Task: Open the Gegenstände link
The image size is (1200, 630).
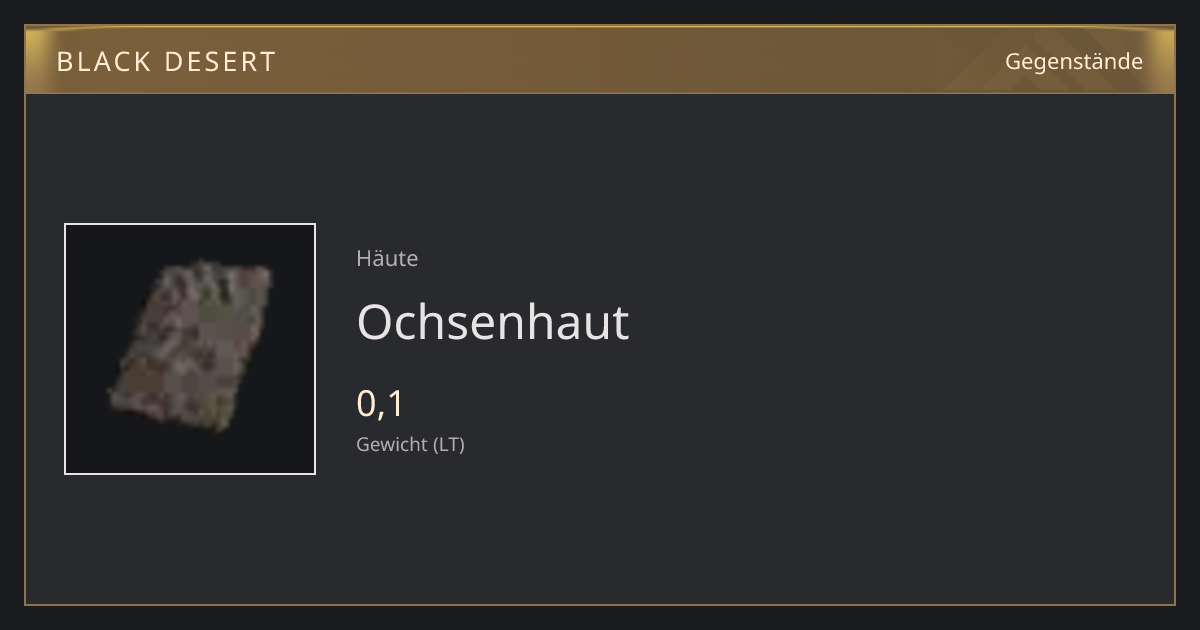Action: point(1073,61)
